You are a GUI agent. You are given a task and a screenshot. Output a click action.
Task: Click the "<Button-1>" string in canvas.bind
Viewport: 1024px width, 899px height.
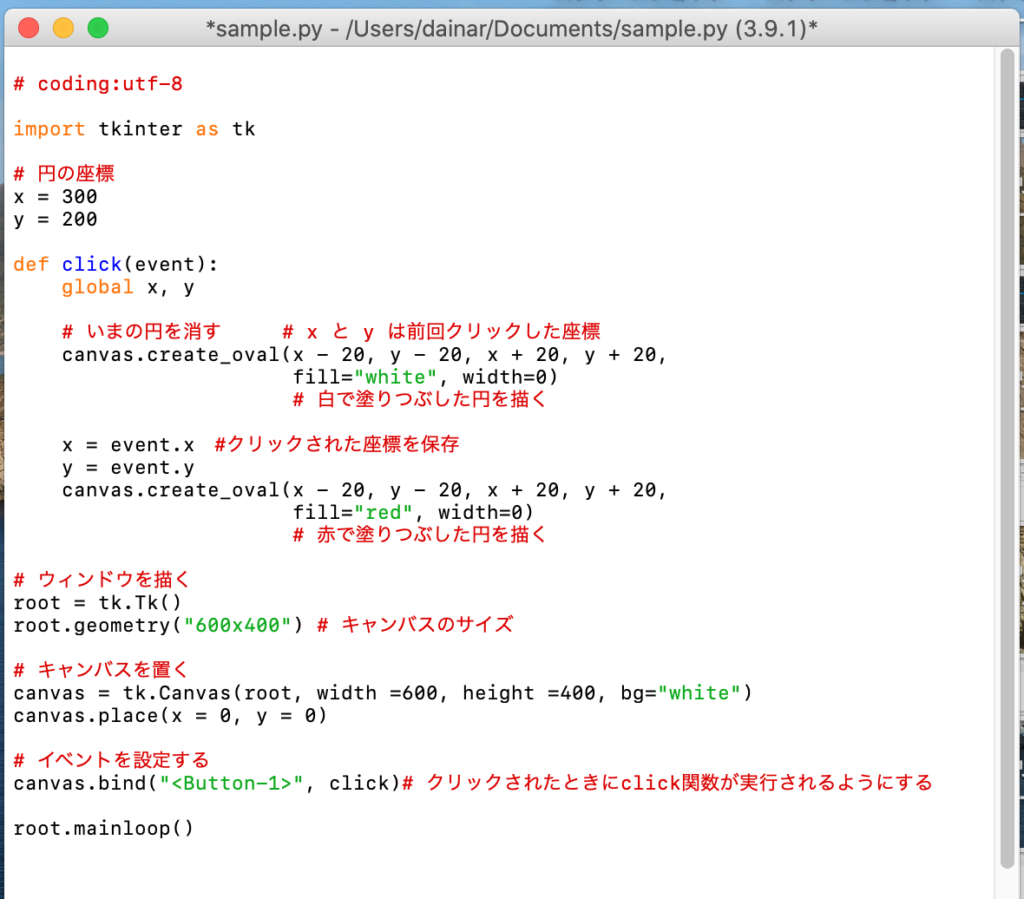pos(231,783)
